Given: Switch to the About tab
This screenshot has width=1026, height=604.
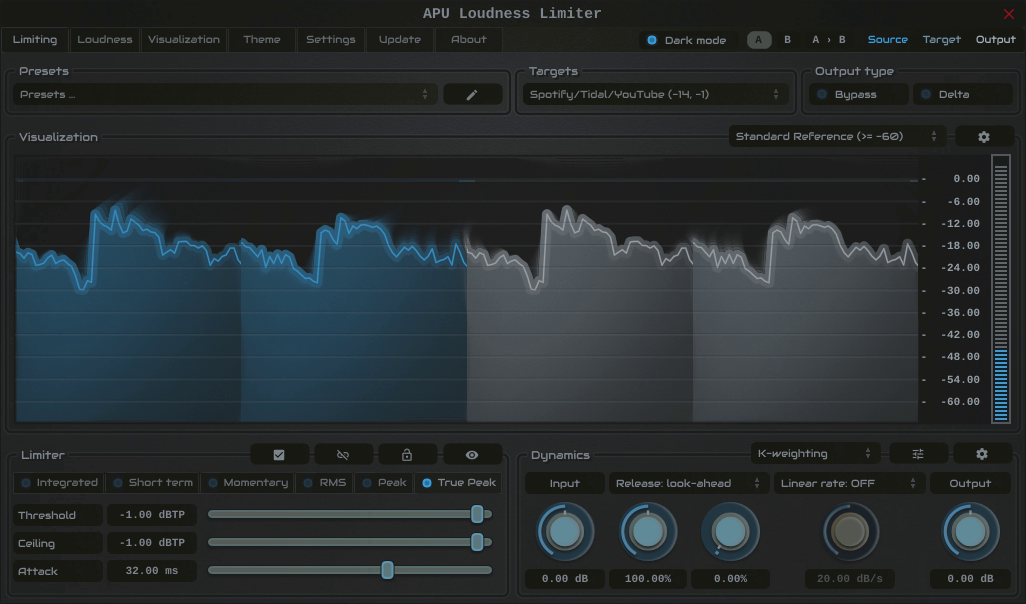Looking at the screenshot, I should [469, 39].
